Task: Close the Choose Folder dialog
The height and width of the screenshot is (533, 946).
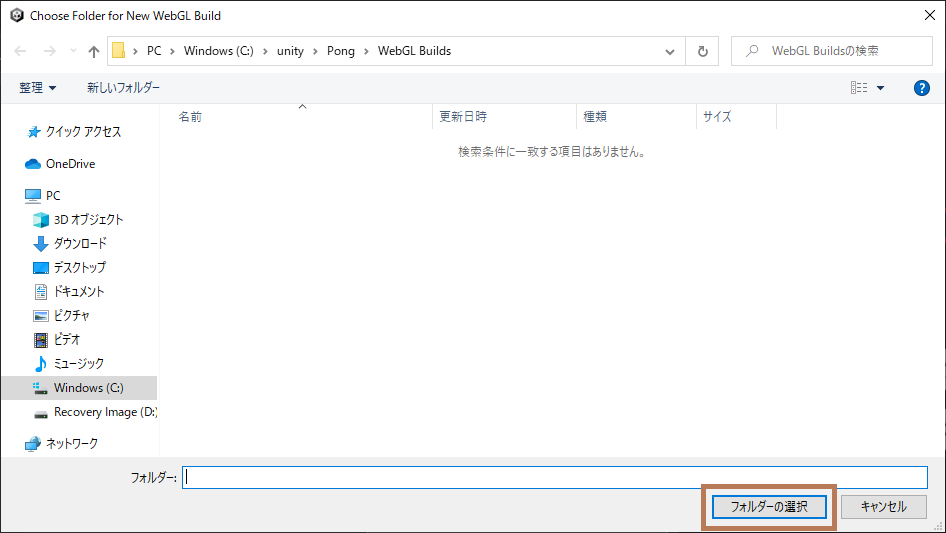Action: pyautogui.click(x=930, y=15)
